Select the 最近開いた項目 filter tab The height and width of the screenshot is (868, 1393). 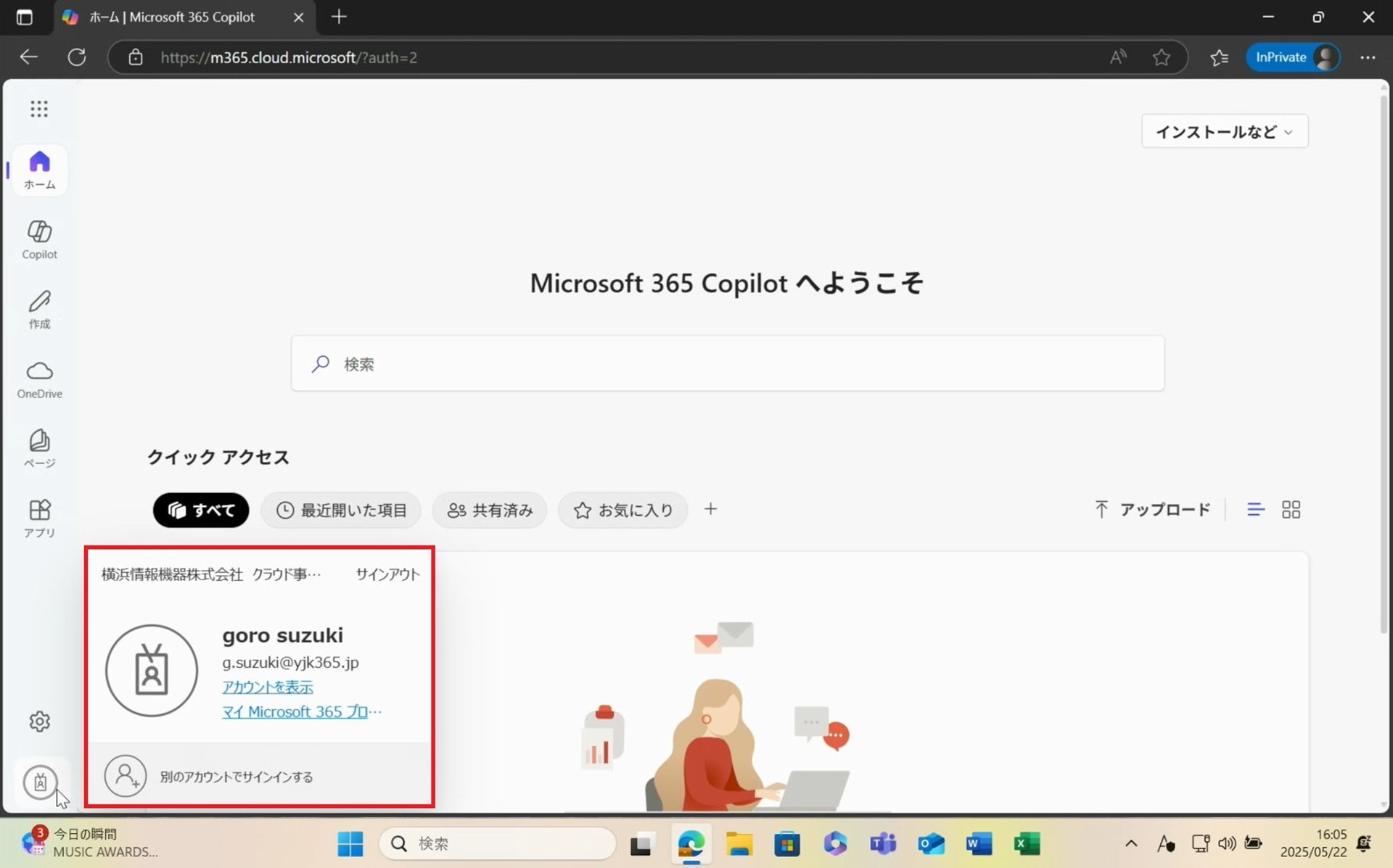[x=342, y=510]
